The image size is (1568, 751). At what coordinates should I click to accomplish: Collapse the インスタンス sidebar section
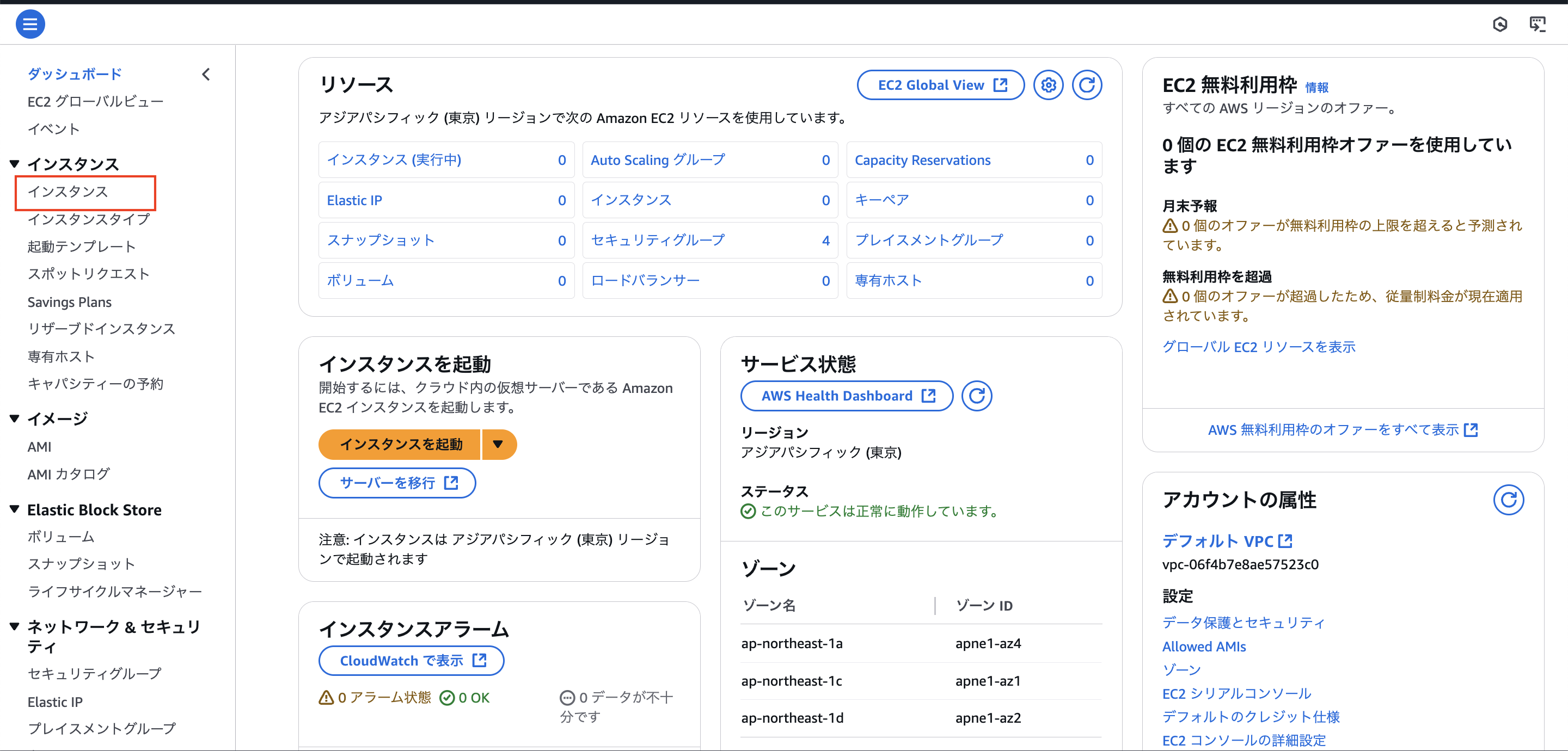[x=14, y=163]
